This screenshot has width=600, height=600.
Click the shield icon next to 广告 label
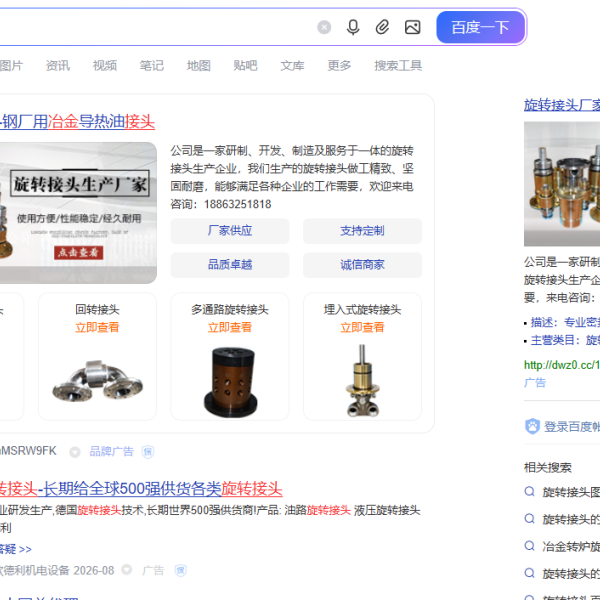pyautogui.click(x=181, y=571)
